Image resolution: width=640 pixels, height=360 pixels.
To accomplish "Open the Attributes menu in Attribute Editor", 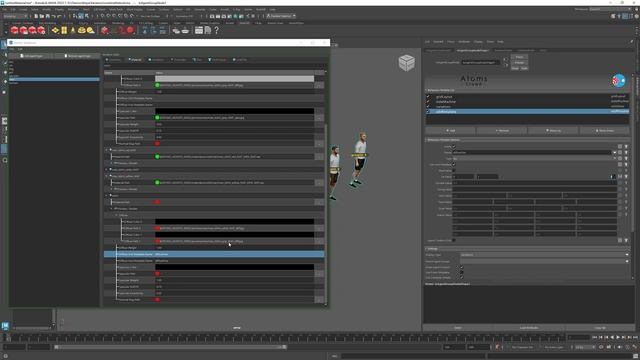I will (x=464, y=42).
